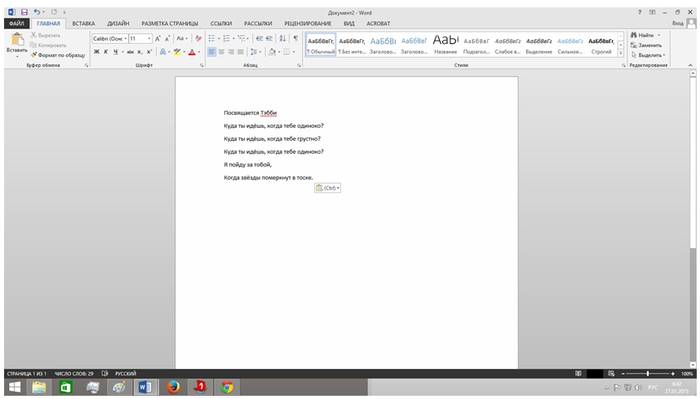Click the Save icon in quick access
Screen dimensions: 700x399
(x=25, y=12)
